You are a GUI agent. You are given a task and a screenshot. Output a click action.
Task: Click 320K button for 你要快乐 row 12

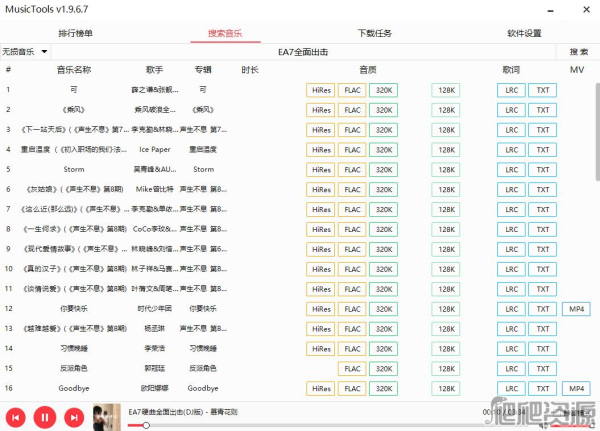(x=384, y=308)
